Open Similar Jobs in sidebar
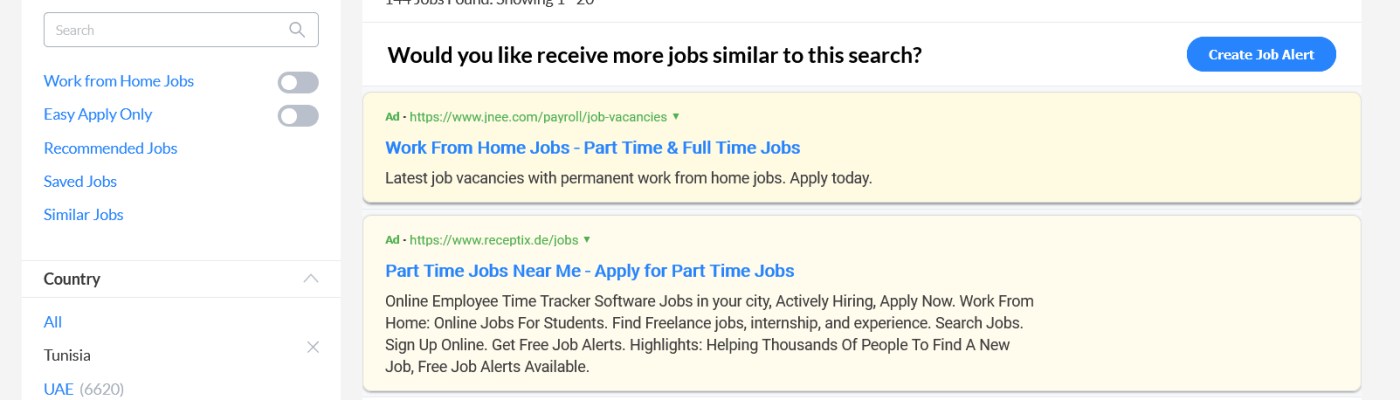 click(x=83, y=215)
